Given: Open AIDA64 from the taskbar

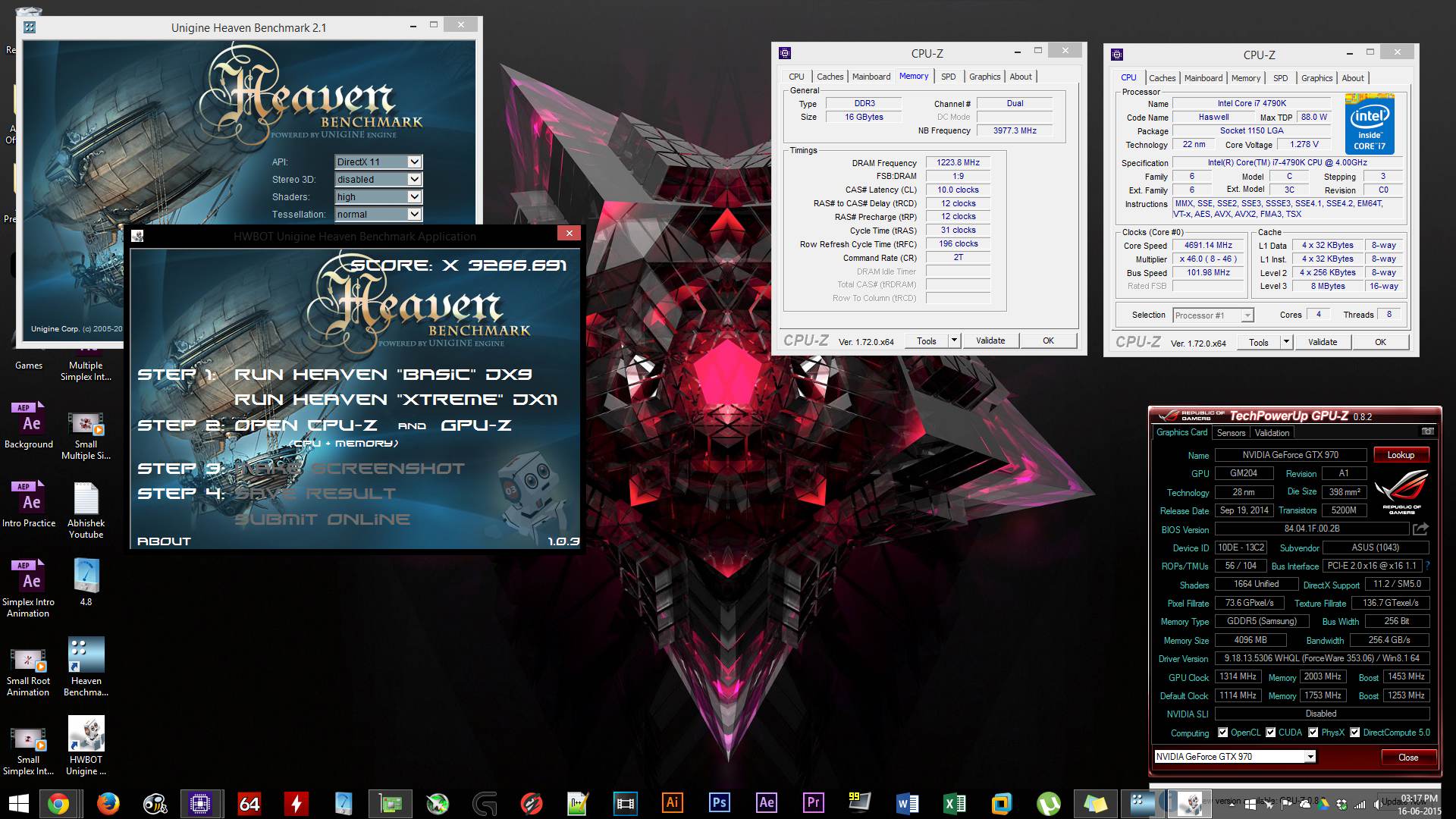Looking at the screenshot, I should (x=249, y=803).
